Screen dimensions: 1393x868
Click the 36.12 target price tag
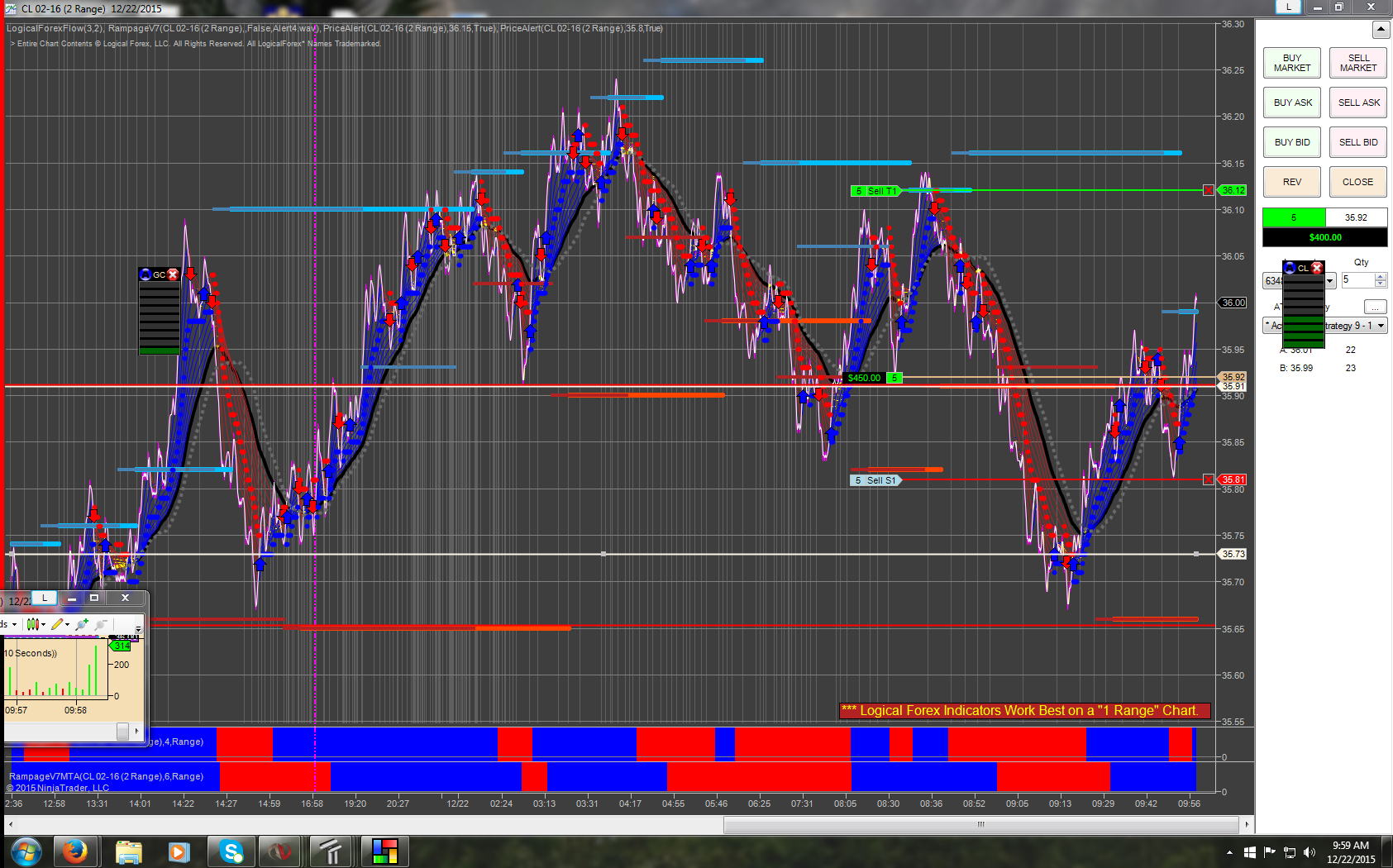pyautogui.click(x=1233, y=190)
